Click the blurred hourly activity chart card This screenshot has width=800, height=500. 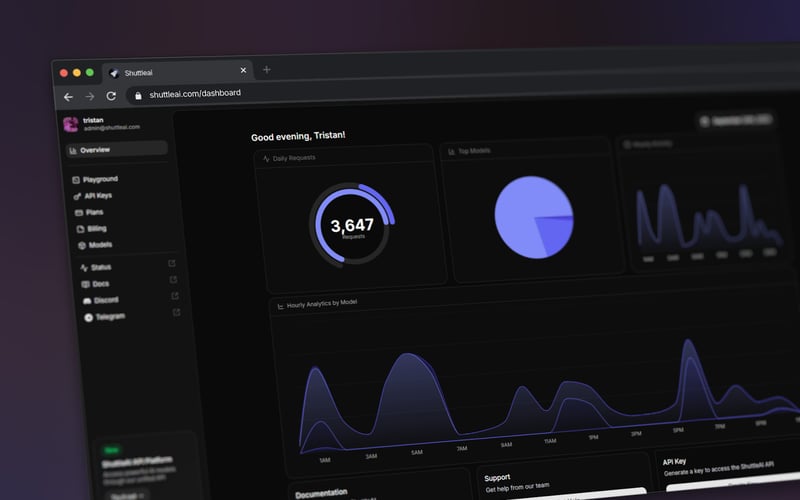(x=704, y=204)
